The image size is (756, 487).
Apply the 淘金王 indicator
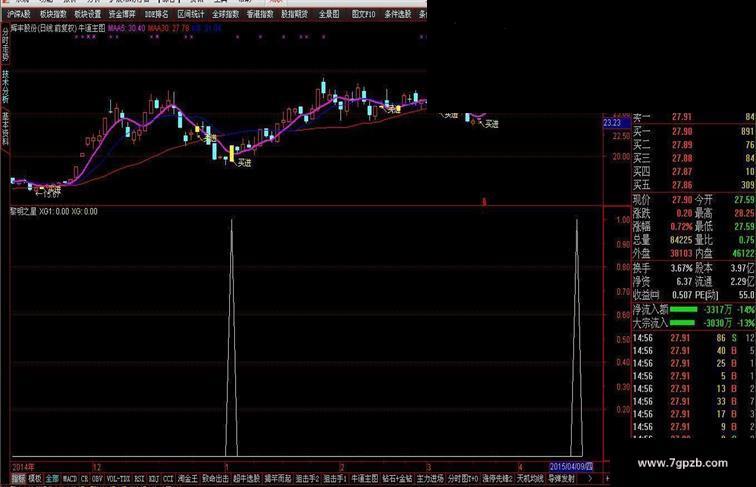[x=188, y=479]
